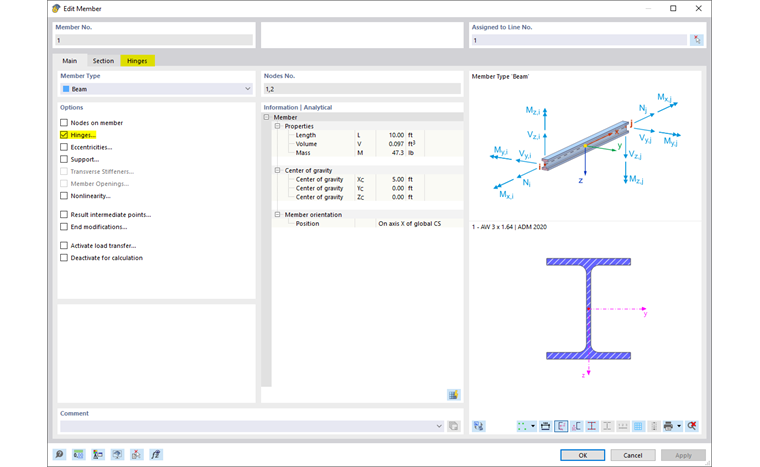The width and height of the screenshot is (760, 467).
Task: Click the Position row label
Action: [x=307, y=224]
